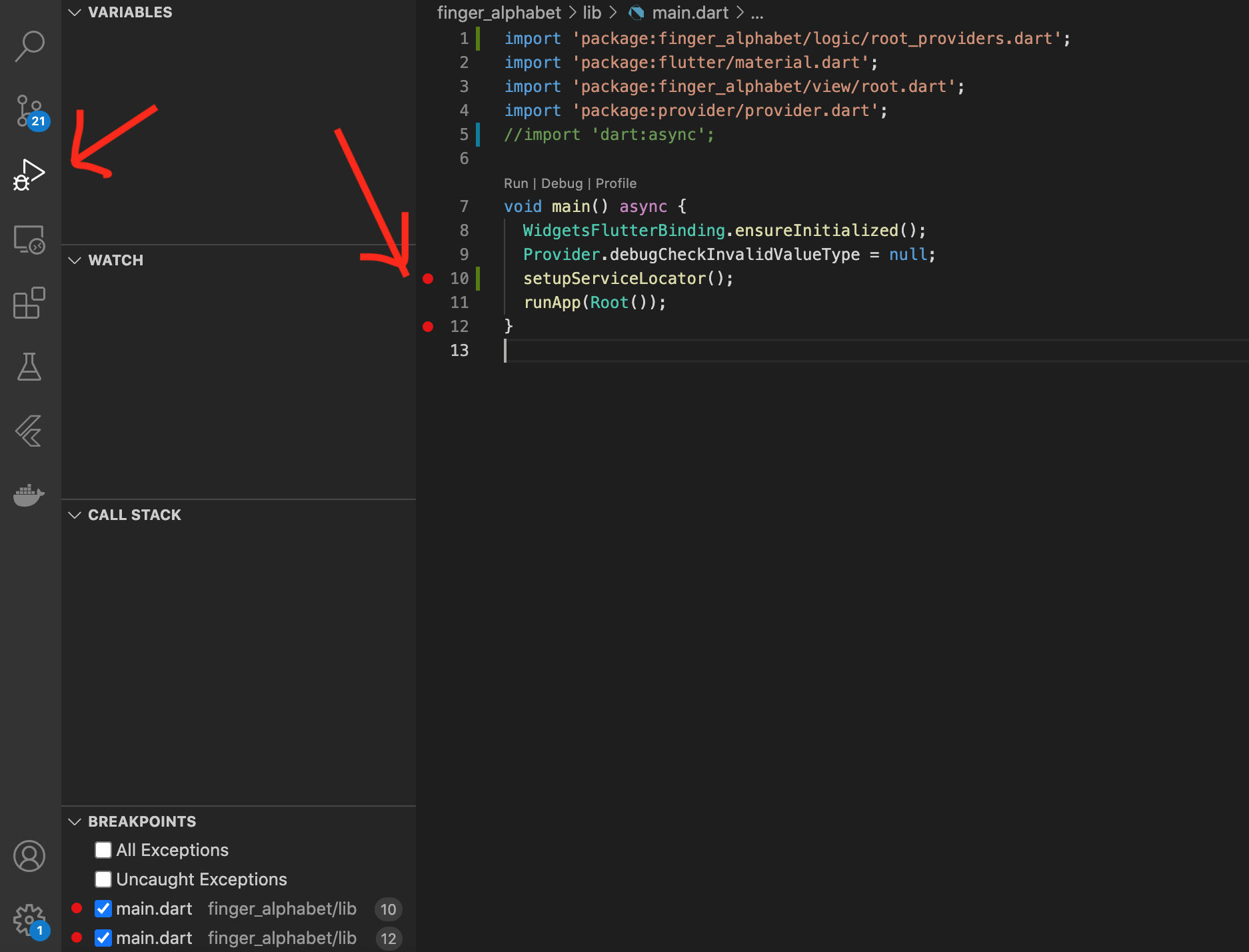Click the view/root.dart import line
The height and width of the screenshot is (952, 1249).
point(734,87)
